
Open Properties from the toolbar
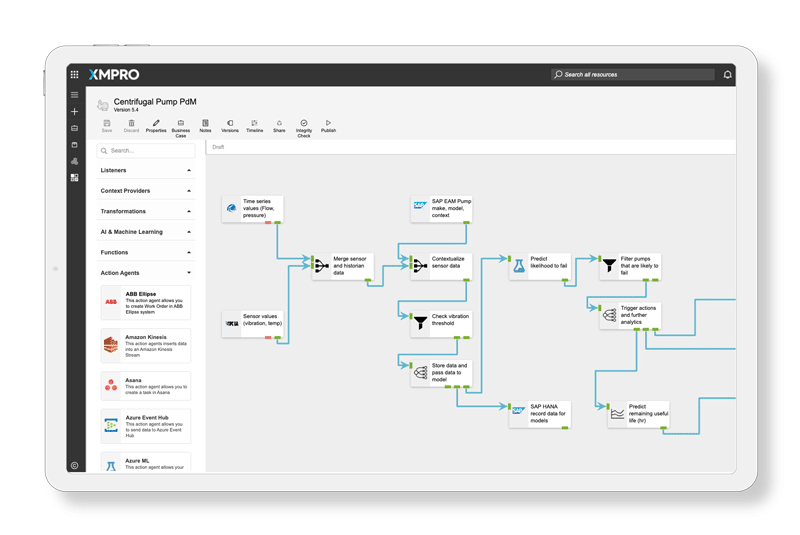tap(156, 126)
